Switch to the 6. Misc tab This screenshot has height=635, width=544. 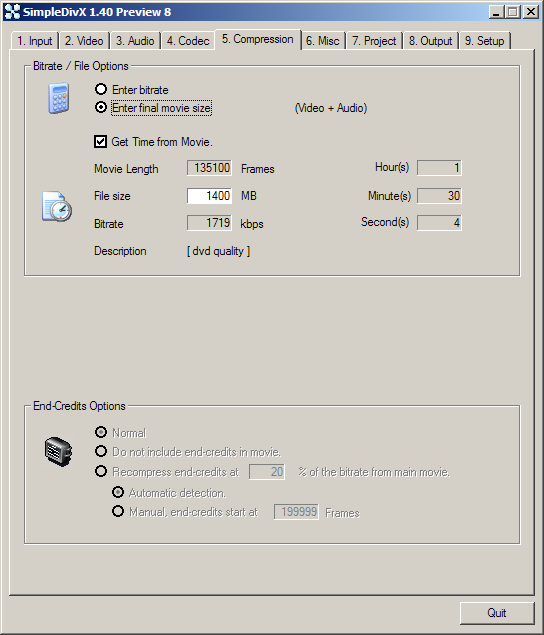tap(323, 41)
